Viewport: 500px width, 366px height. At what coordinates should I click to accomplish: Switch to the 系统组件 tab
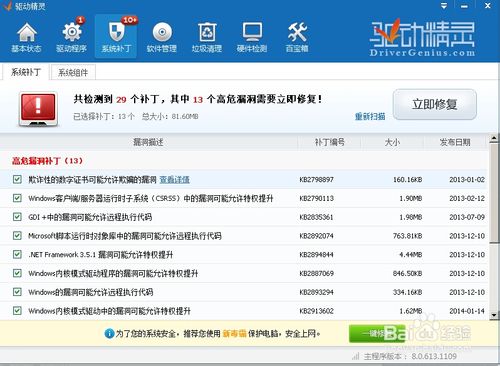tap(73, 72)
